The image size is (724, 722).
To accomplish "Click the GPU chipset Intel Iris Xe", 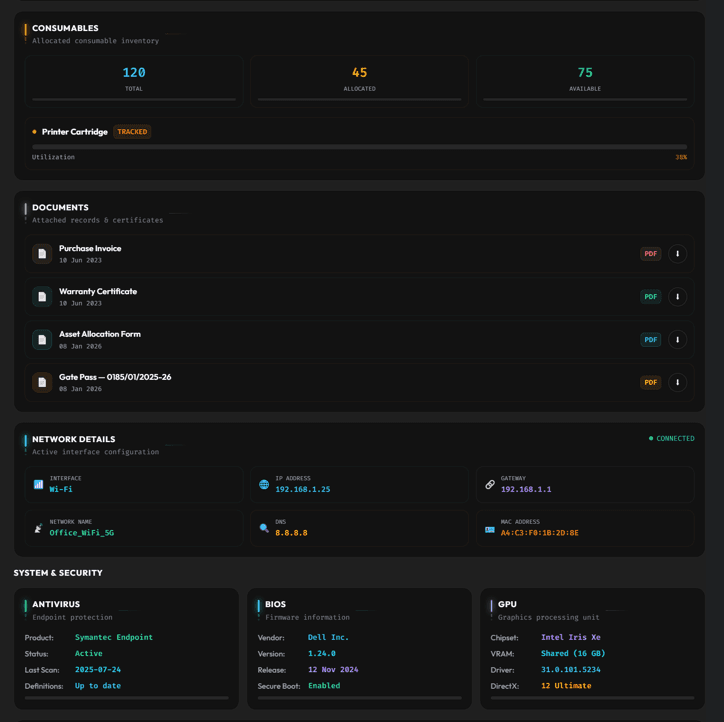I will pyautogui.click(x=571, y=637).
